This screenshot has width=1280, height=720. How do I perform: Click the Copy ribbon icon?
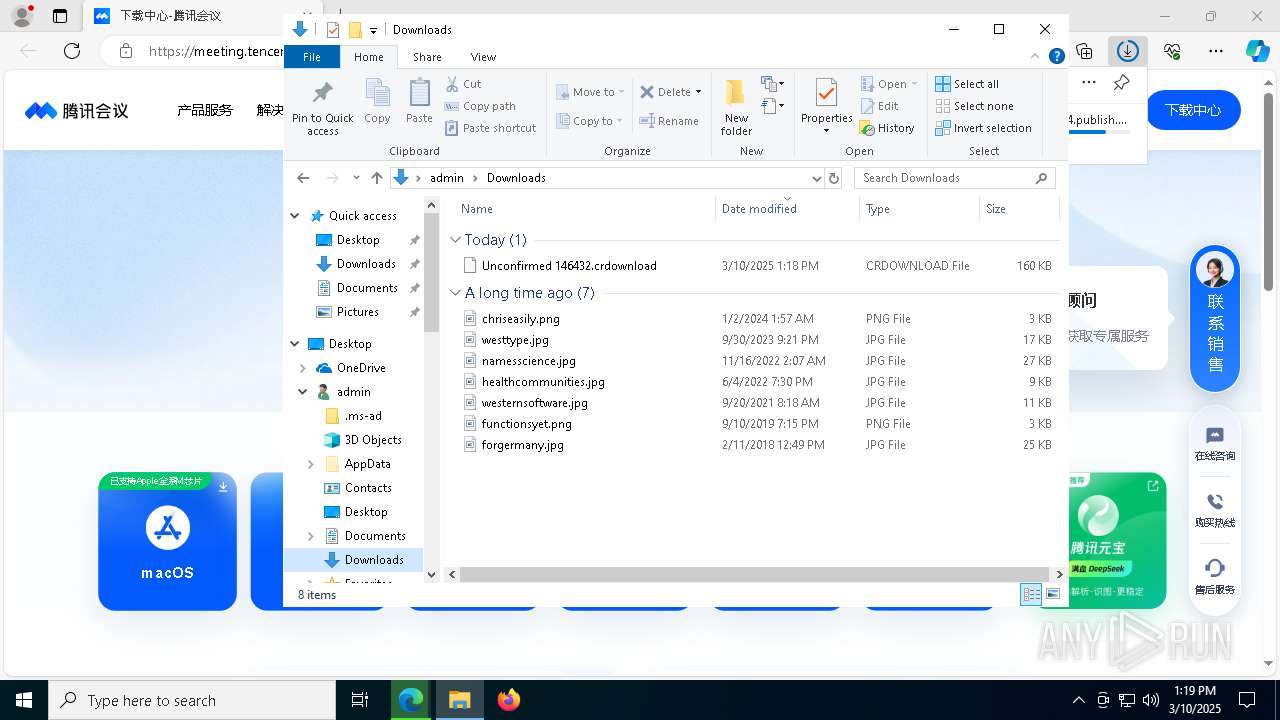click(377, 101)
